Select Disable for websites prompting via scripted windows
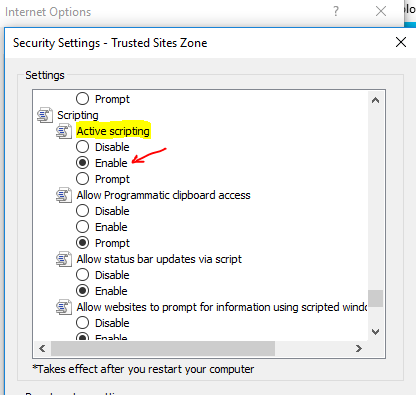This screenshot has width=416, height=395. point(82,323)
